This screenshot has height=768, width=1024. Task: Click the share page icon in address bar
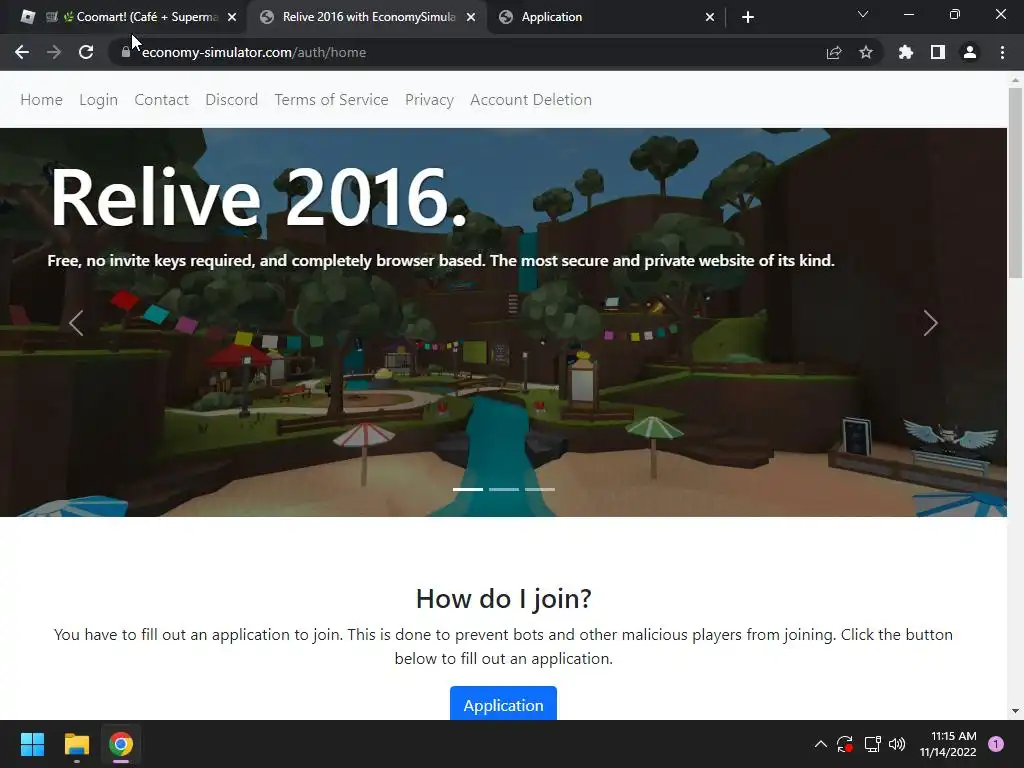(x=834, y=52)
